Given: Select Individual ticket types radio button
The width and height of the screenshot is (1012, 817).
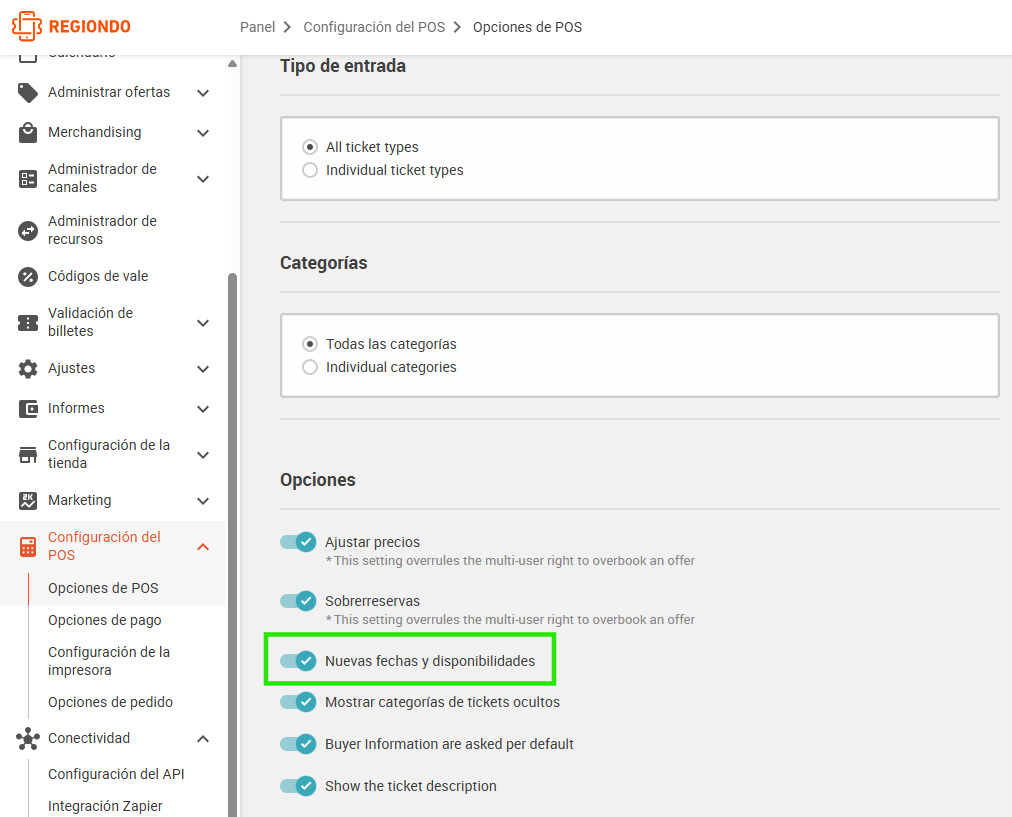Looking at the screenshot, I should click(x=310, y=170).
